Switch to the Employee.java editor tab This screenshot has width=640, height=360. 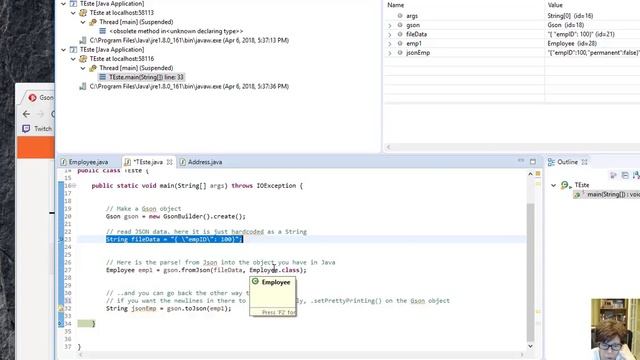tap(84, 162)
